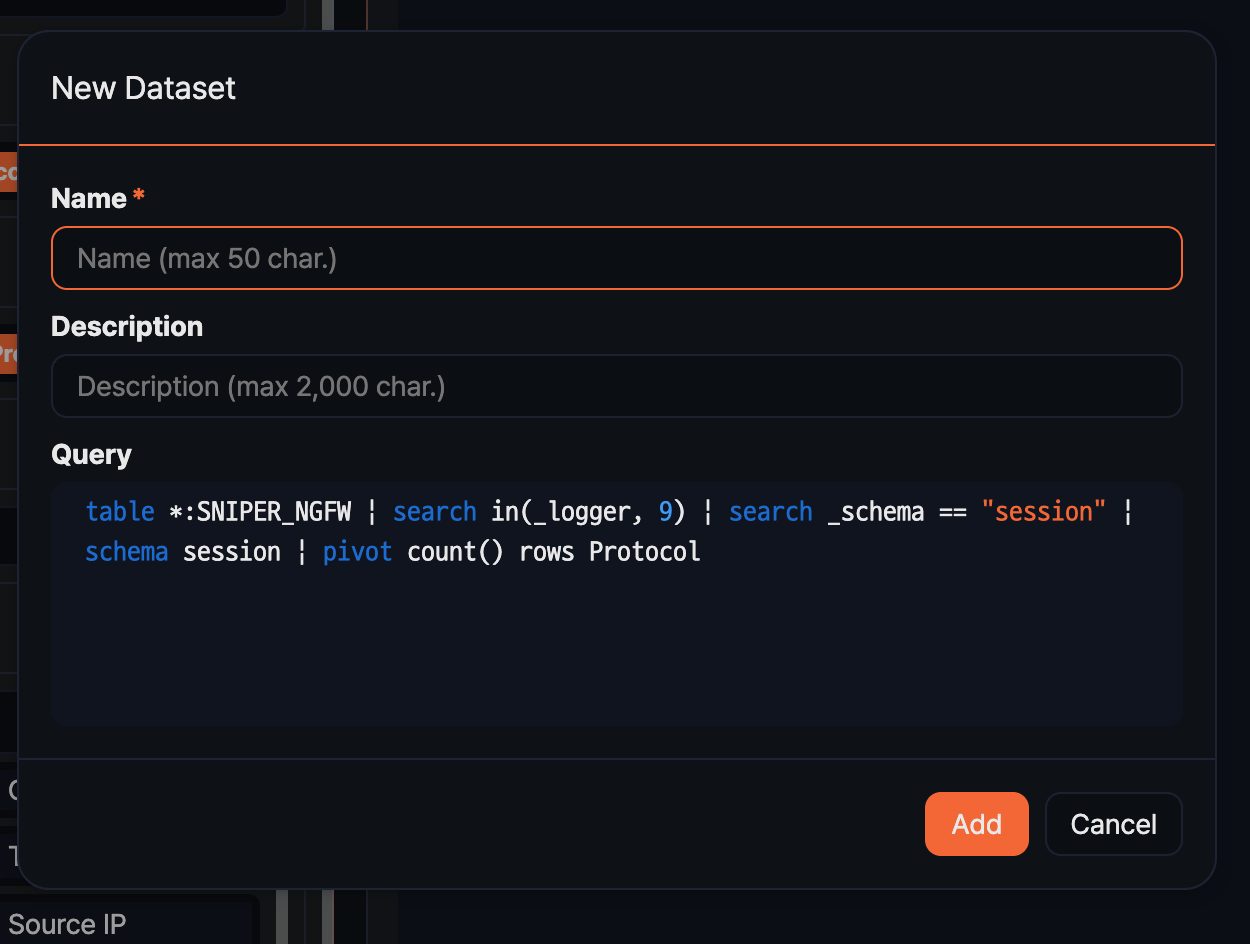The image size is (1250, 944).
Task: Click the 'pivot' keyword in the query
Action: coord(357,551)
